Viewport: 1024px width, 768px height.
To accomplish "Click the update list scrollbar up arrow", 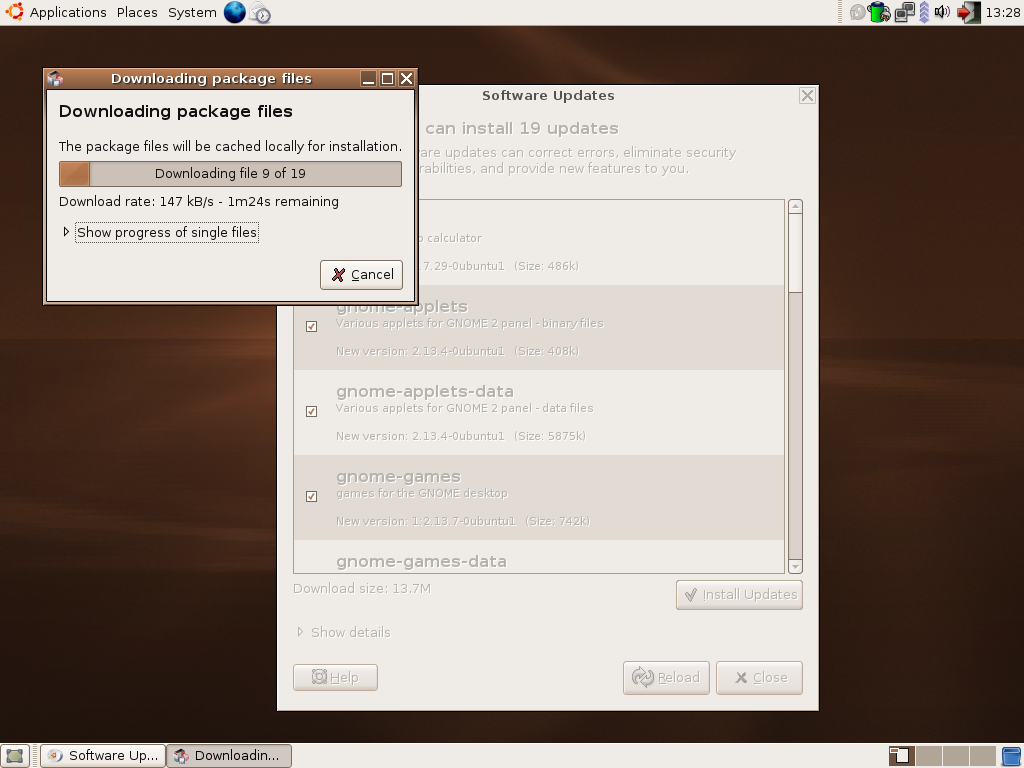I will click(795, 207).
